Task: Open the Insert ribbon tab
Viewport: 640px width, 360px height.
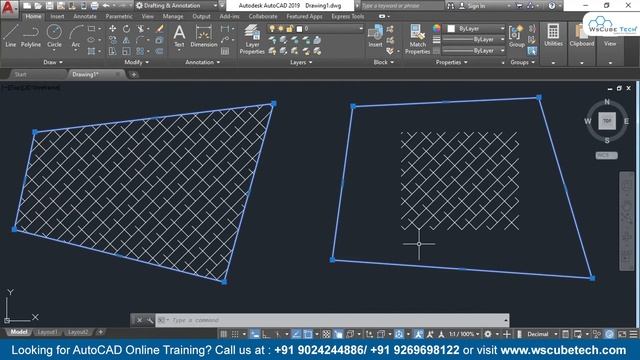Action: coord(57,17)
